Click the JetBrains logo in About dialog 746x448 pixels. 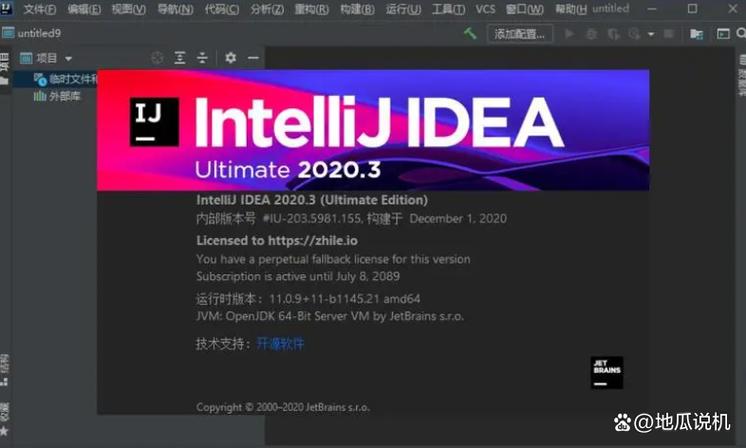coord(607,372)
